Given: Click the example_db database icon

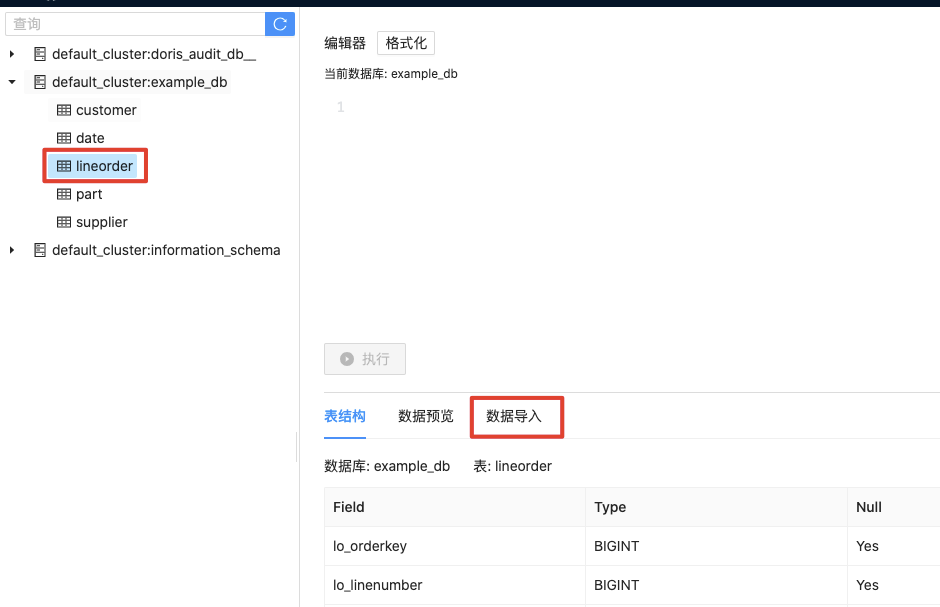Looking at the screenshot, I should point(40,82).
